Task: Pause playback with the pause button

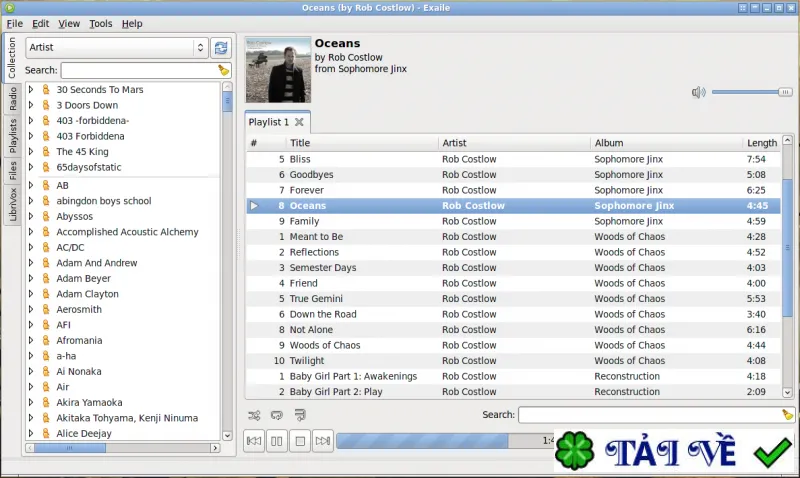Action: [277, 441]
